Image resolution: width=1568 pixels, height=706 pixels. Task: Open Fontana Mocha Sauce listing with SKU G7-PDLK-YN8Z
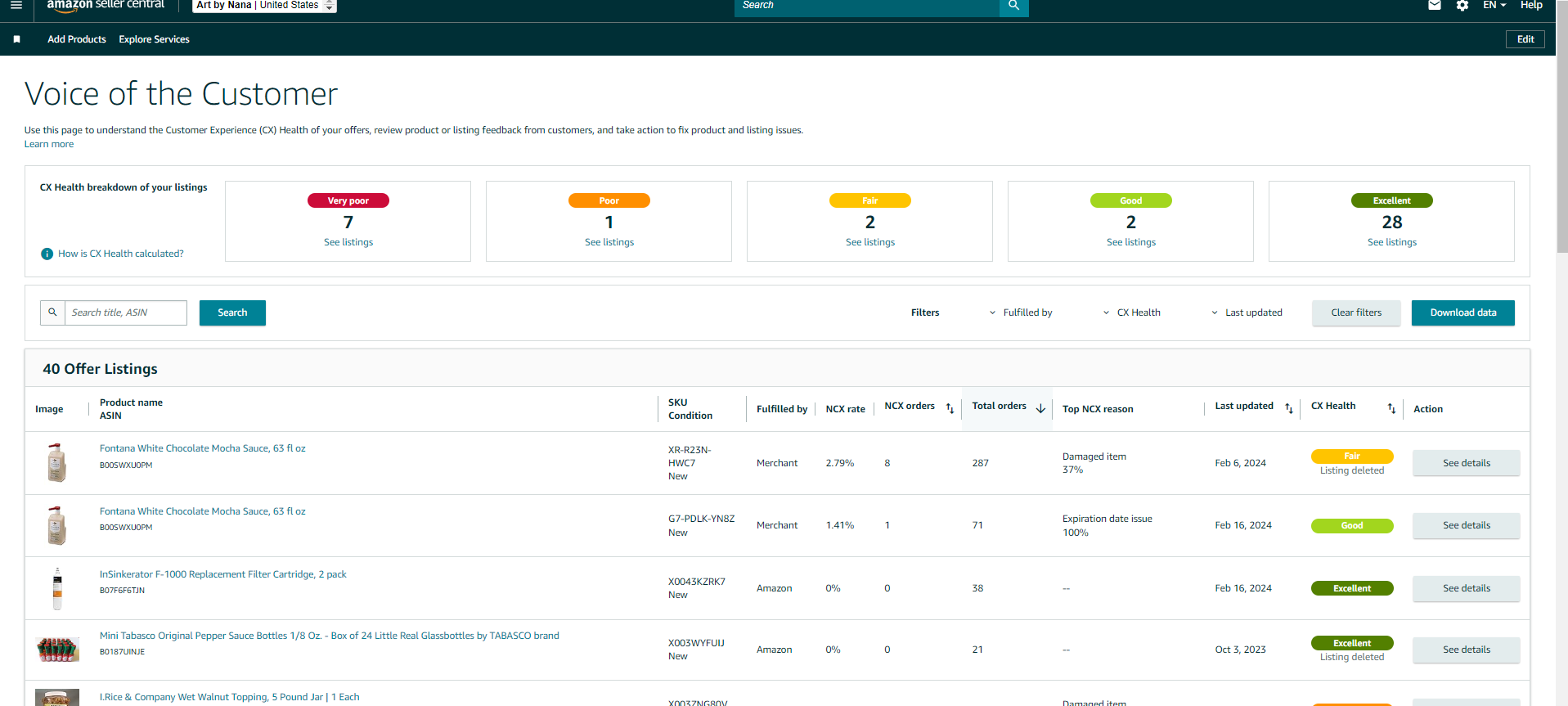(x=203, y=511)
